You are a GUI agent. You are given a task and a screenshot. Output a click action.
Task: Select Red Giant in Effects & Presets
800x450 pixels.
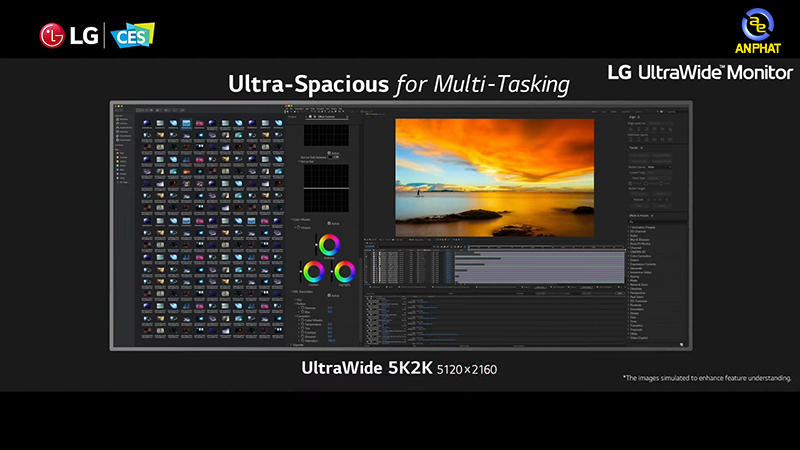(x=636, y=297)
